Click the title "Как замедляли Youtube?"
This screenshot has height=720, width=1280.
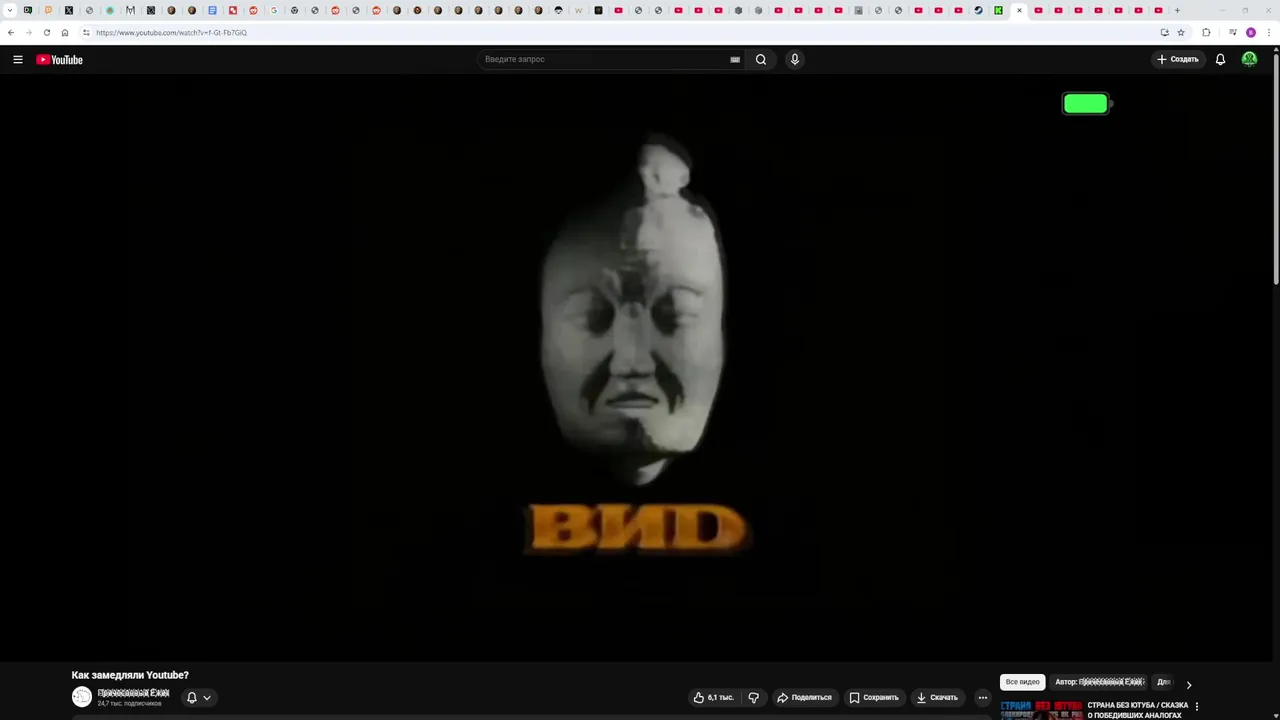(130, 675)
